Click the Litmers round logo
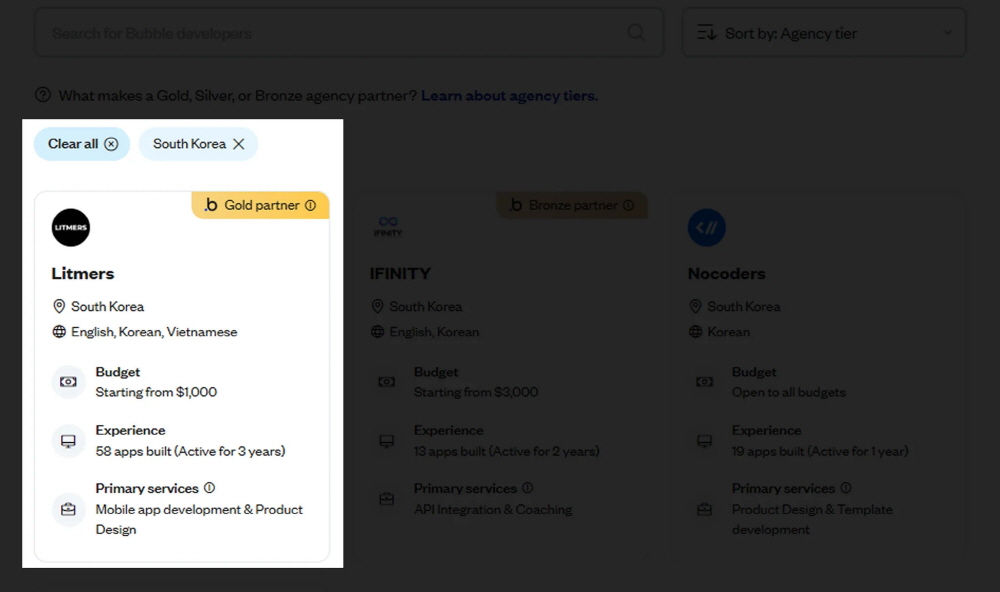 [71, 228]
